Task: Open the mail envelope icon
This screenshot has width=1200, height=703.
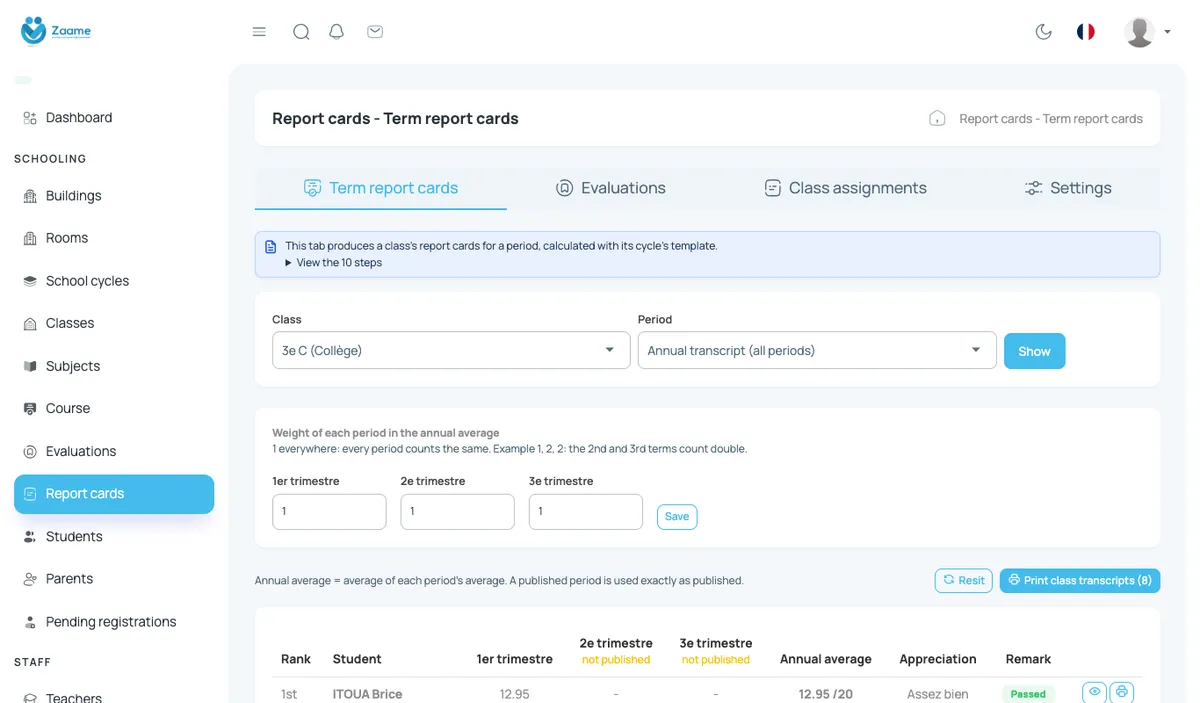Action: [x=375, y=32]
